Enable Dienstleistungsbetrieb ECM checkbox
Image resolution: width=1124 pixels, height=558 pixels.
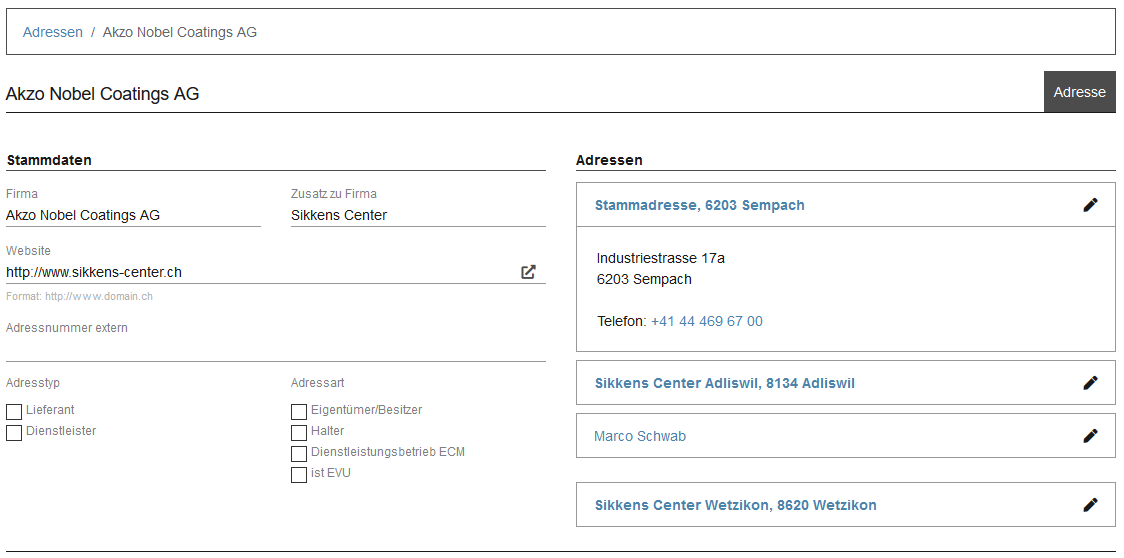click(299, 453)
